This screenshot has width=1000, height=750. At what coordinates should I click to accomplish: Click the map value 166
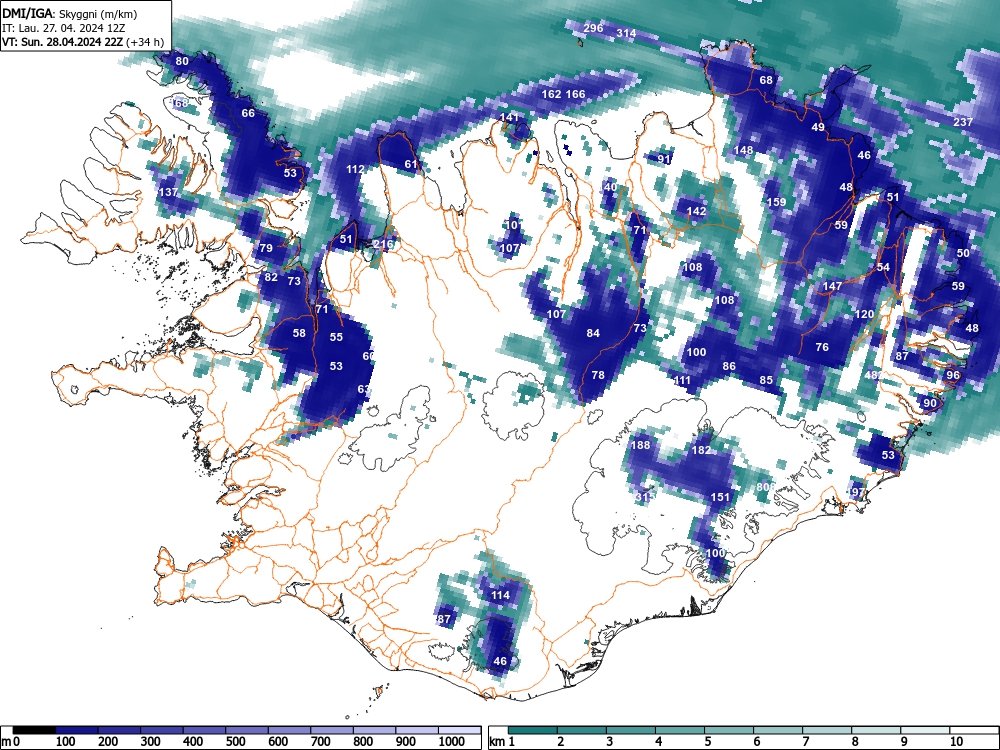pyautogui.click(x=575, y=94)
